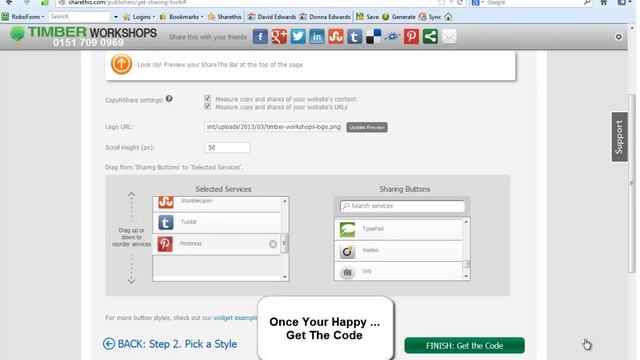Click the Pinterest share icon in top bar
Screen dimensions: 640x360
point(411,37)
